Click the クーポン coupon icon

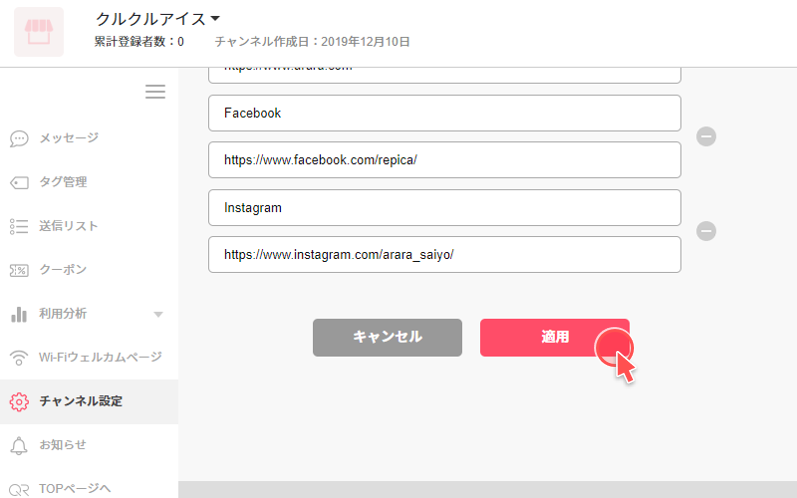[19, 270]
